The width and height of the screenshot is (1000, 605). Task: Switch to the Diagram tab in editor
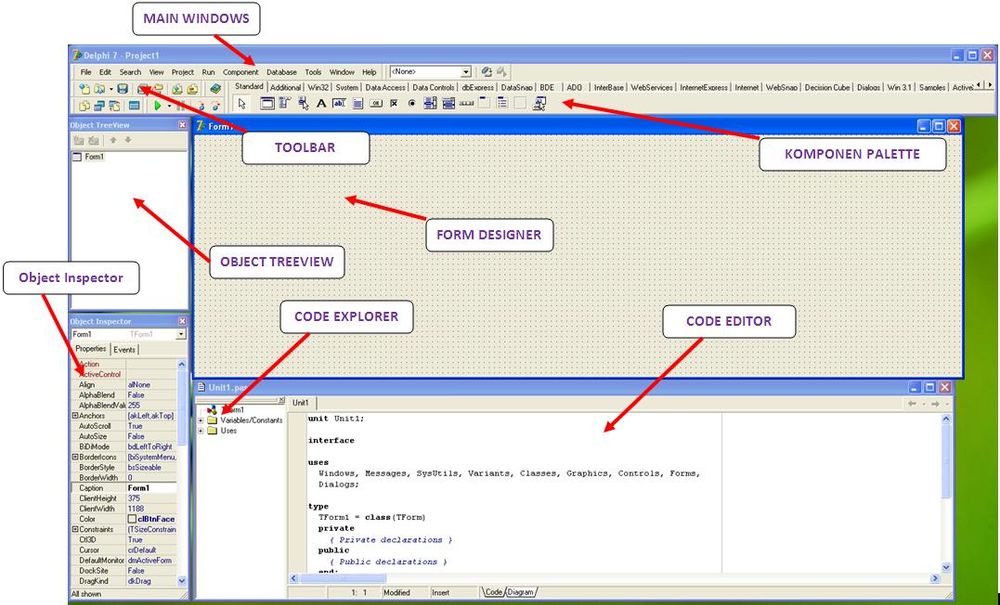point(520,592)
